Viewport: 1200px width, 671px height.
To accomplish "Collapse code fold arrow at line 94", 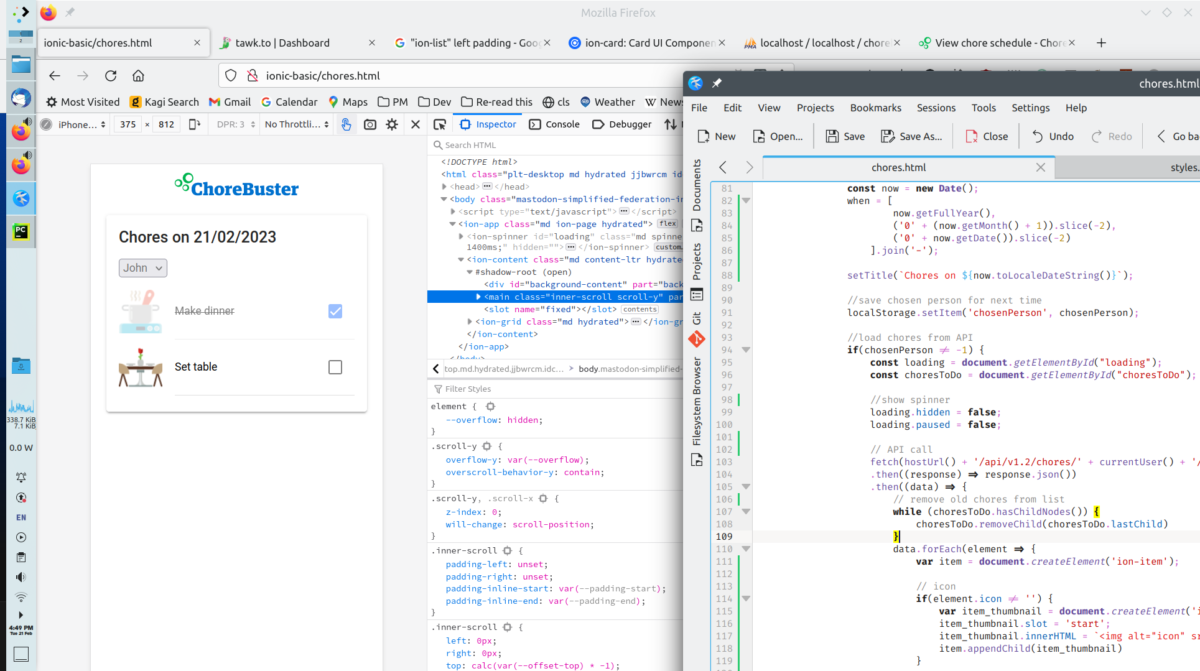I will coord(745,350).
